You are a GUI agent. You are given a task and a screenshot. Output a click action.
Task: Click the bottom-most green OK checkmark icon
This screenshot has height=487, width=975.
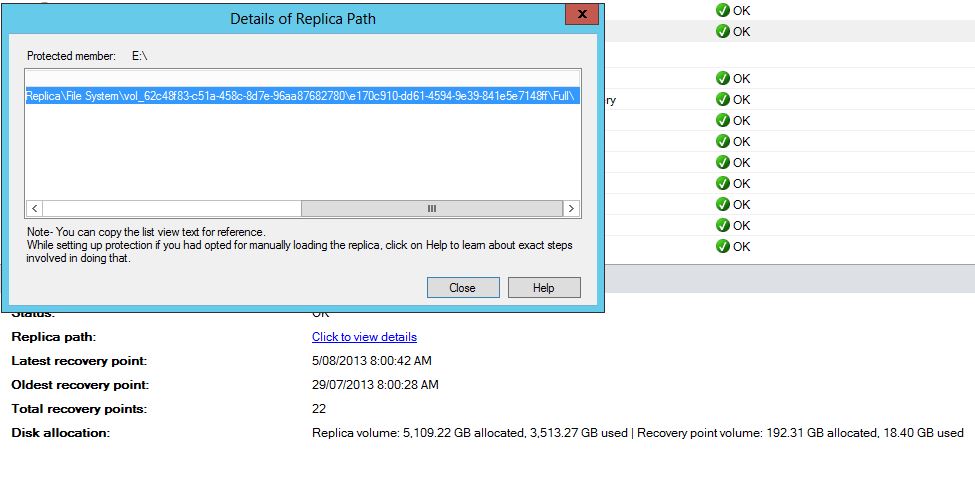[x=722, y=246]
